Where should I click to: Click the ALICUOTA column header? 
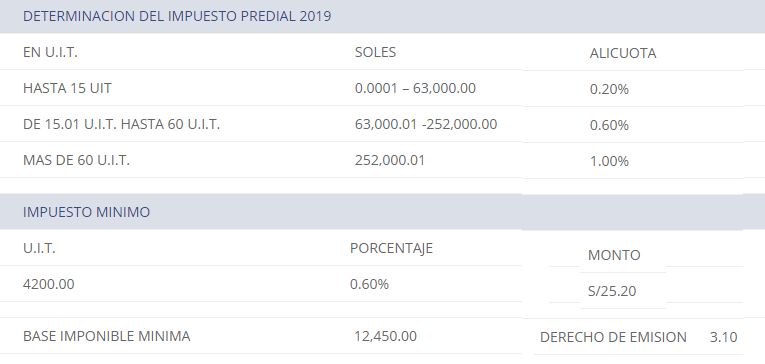pyautogui.click(x=623, y=53)
